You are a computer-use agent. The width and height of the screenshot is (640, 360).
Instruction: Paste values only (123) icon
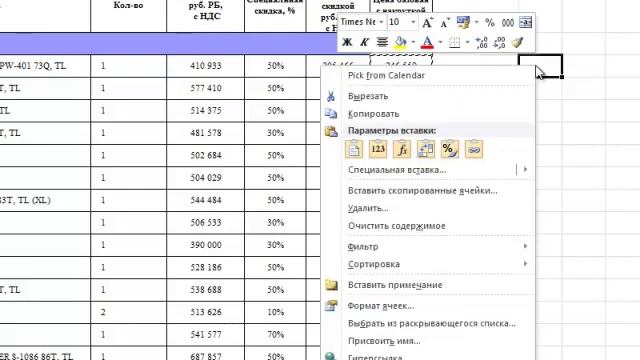point(378,149)
